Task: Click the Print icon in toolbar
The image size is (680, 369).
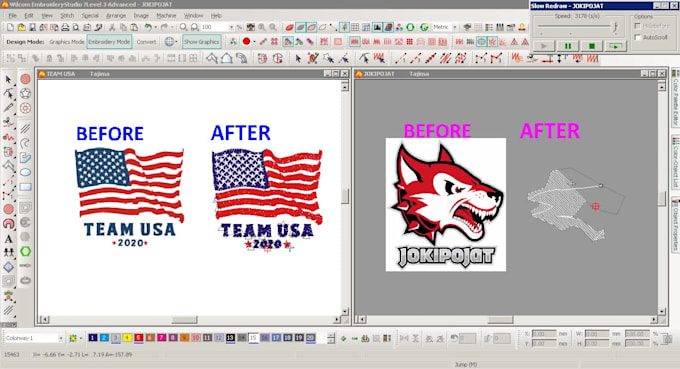Action: coord(65,27)
